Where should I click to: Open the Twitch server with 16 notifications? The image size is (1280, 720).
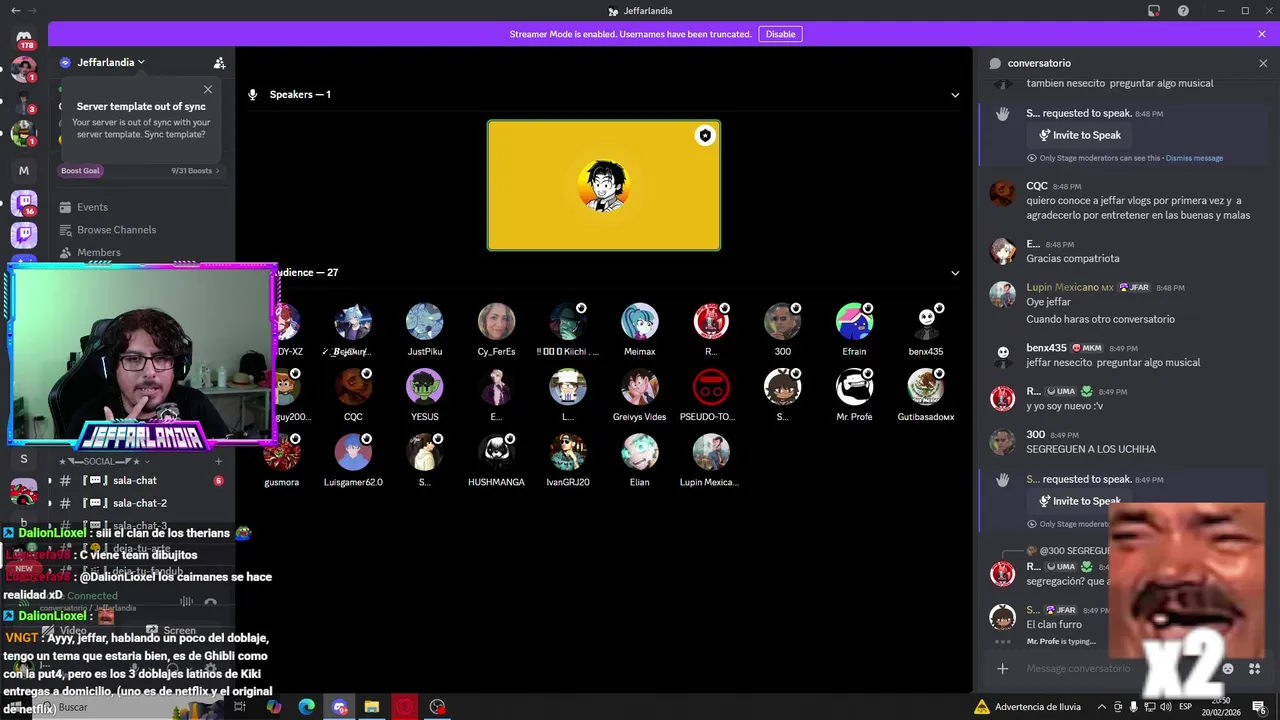coord(24,204)
